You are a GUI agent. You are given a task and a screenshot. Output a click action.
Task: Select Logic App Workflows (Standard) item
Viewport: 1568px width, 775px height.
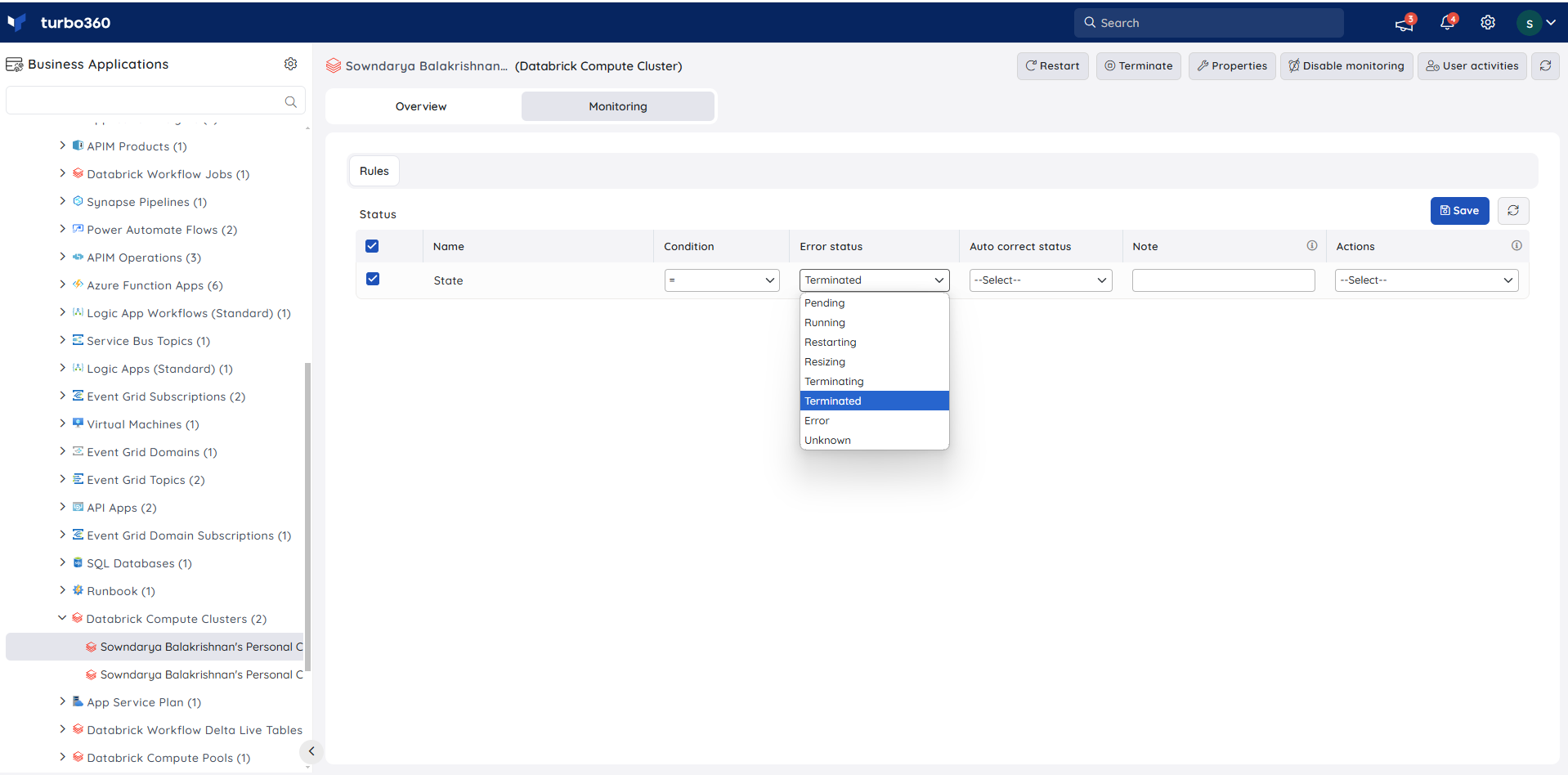point(189,313)
